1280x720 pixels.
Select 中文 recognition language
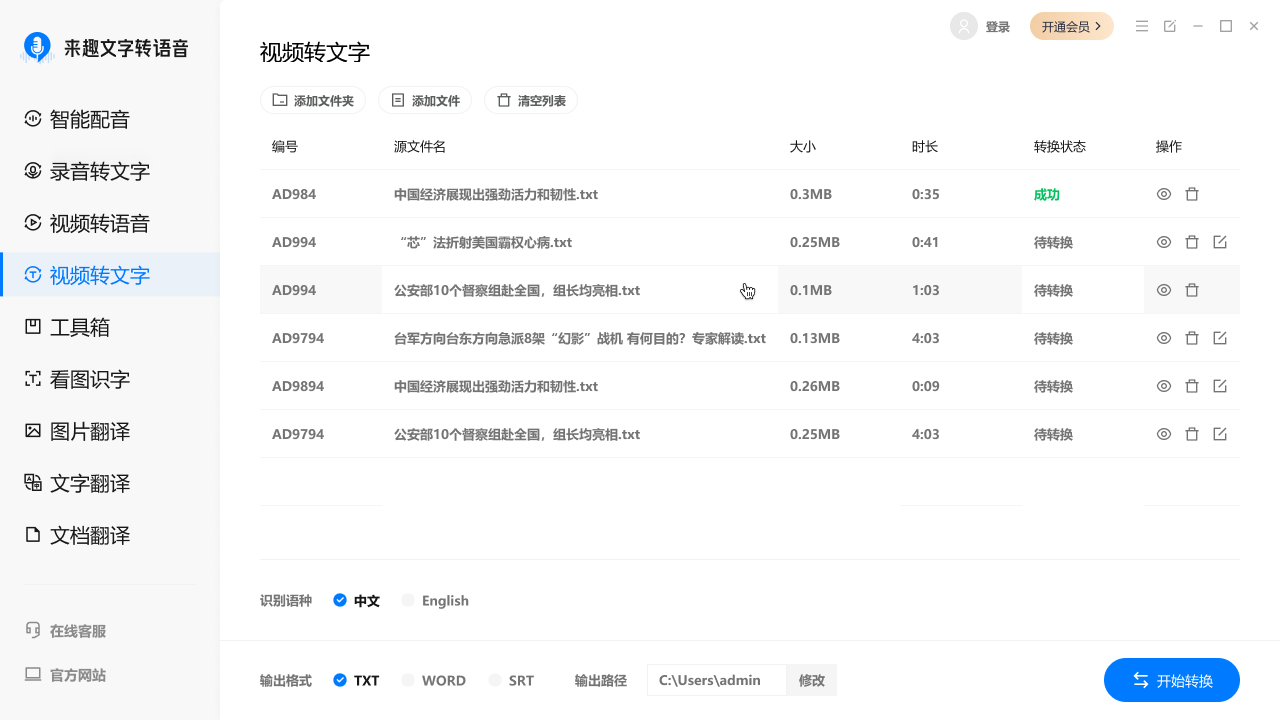357,601
